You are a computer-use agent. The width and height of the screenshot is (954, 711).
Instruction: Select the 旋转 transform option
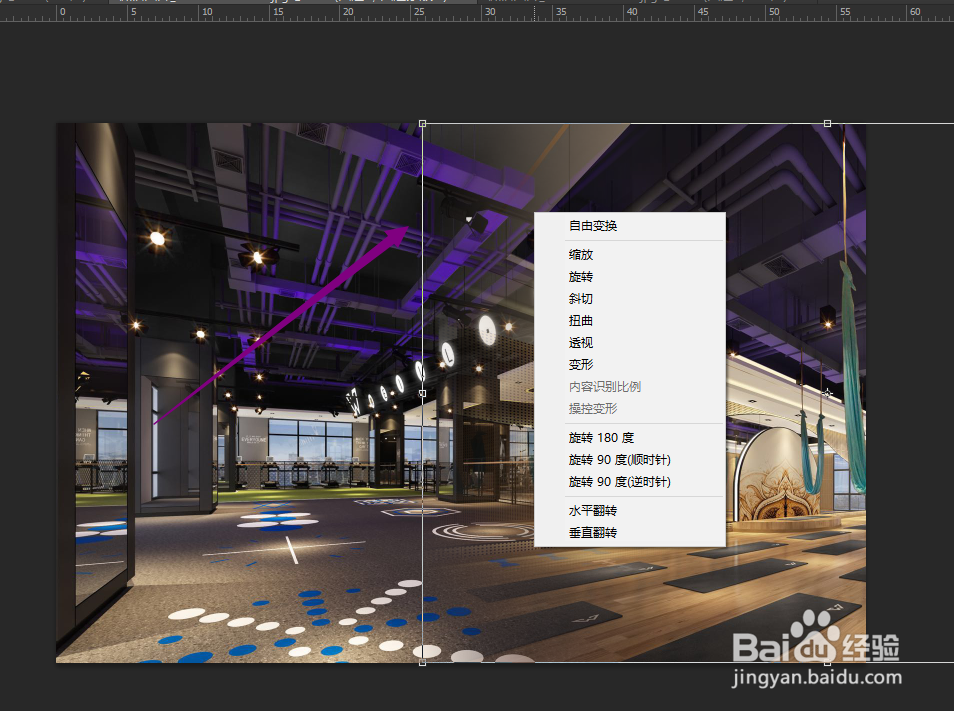click(x=630, y=277)
